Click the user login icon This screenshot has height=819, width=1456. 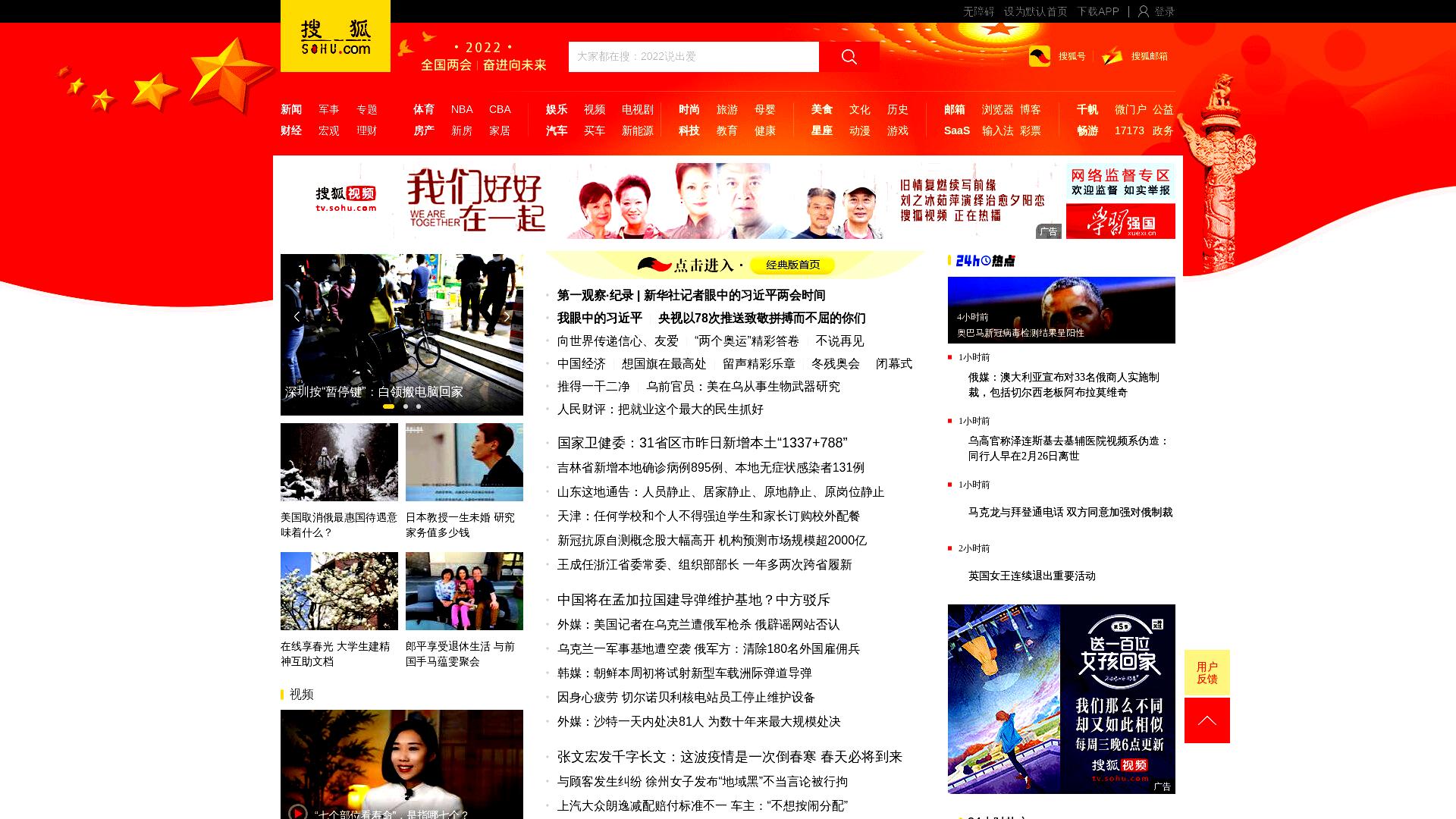point(1144,11)
